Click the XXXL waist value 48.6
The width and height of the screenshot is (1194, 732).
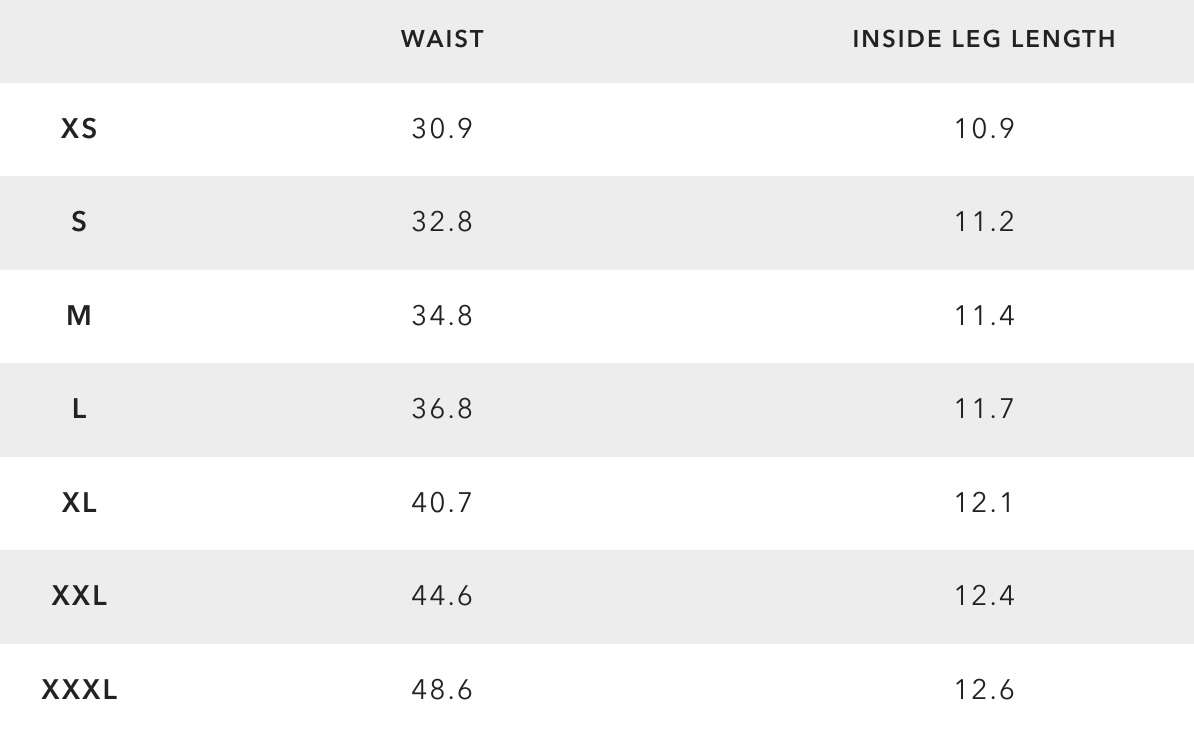pyautogui.click(x=442, y=690)
